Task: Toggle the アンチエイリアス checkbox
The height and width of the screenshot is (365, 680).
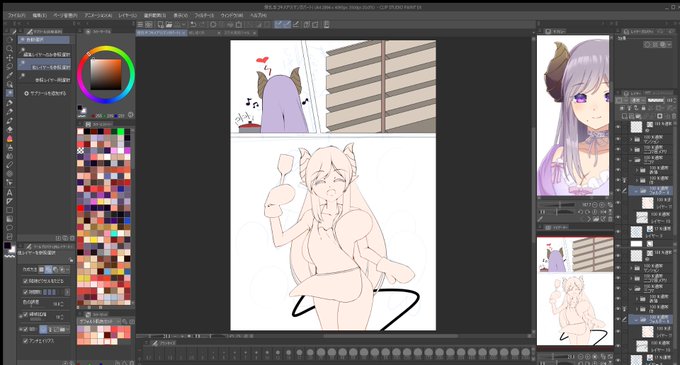Action: pos(25,341)
